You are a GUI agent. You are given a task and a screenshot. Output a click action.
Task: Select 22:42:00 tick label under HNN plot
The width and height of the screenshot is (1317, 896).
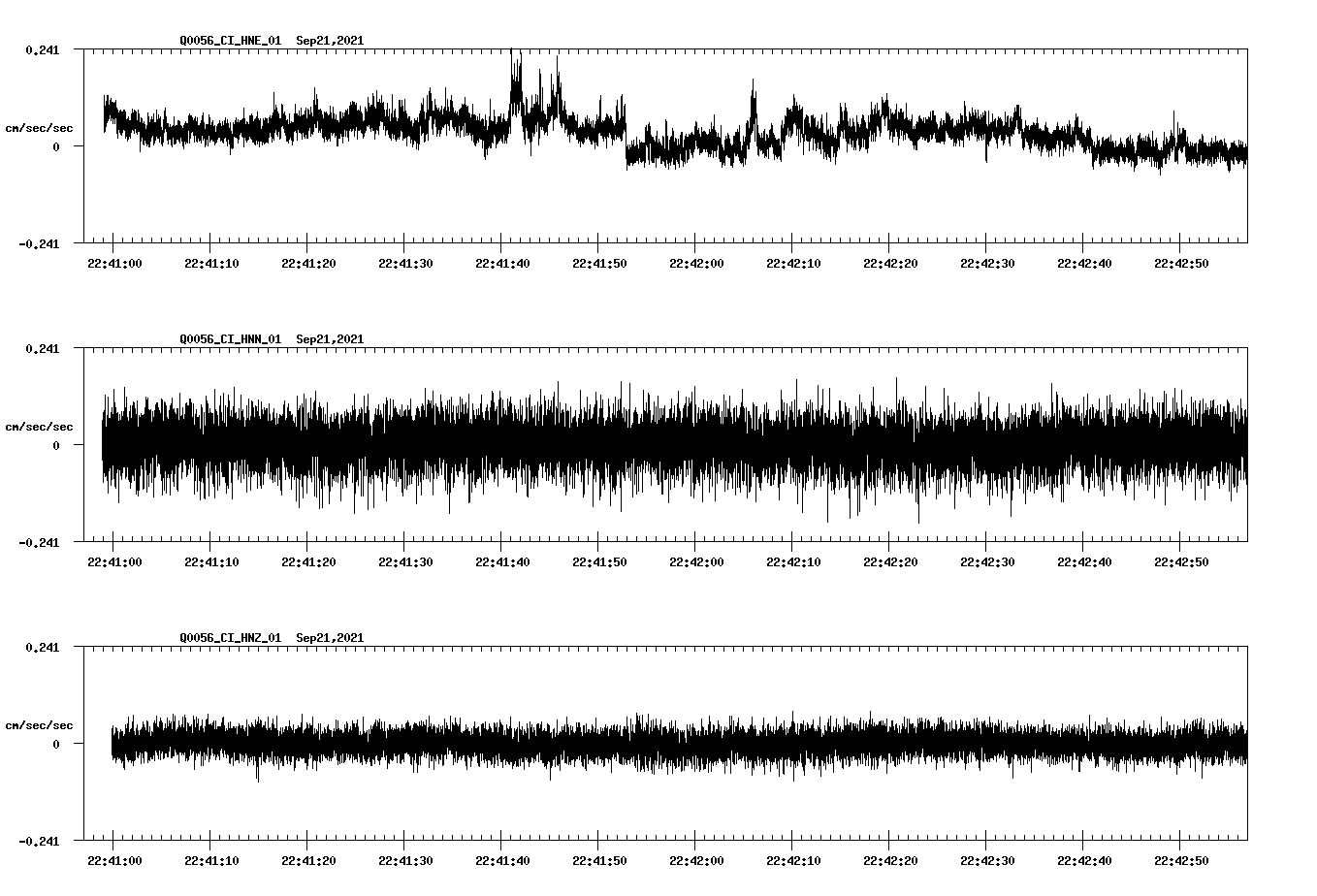tap(696, 561)
